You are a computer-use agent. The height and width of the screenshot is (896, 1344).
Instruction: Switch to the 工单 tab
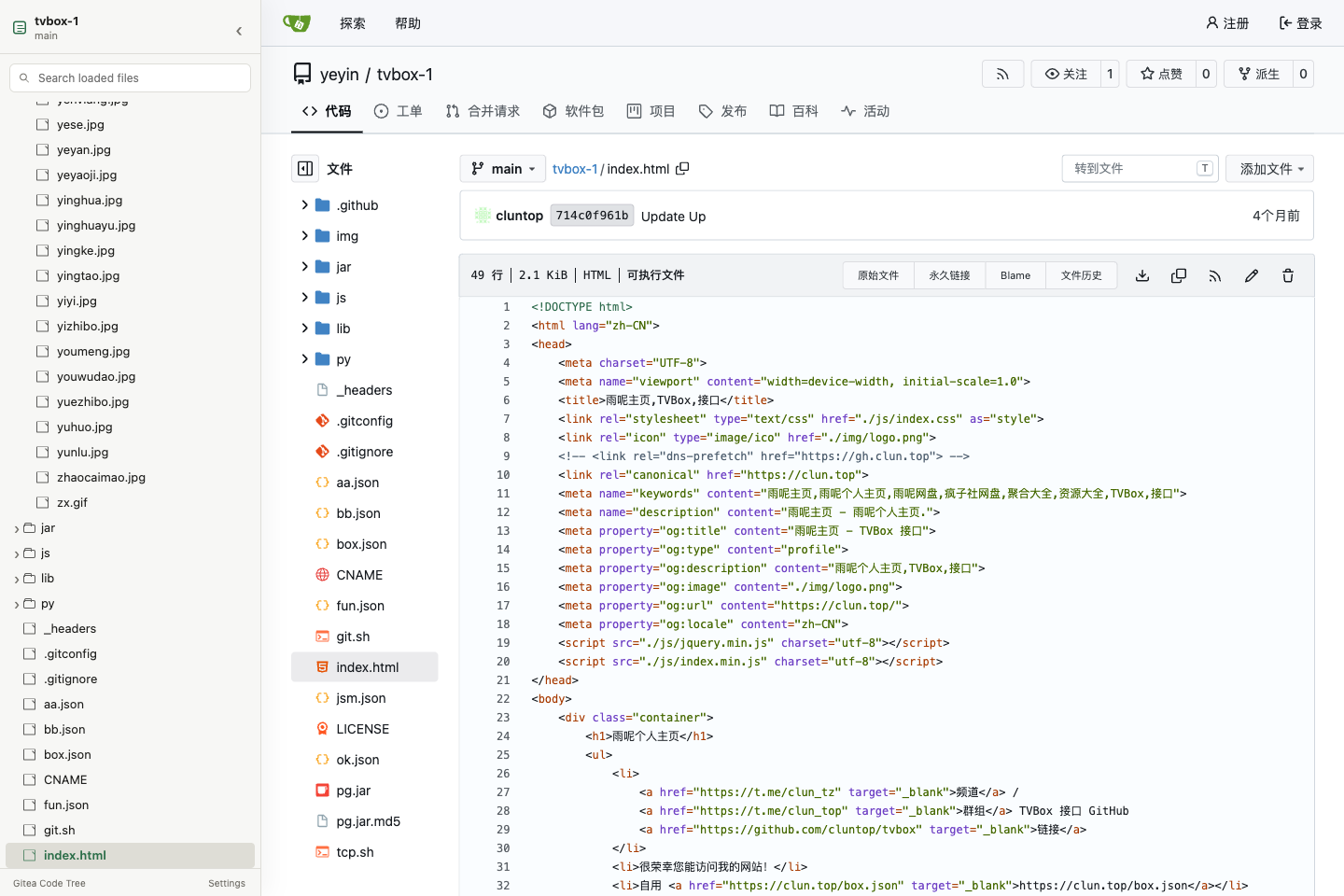(398, 111)
